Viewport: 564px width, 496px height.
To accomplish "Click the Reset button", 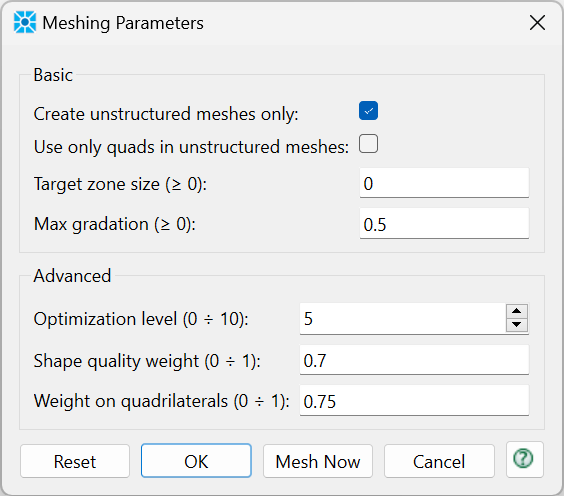I will [75, 461].
